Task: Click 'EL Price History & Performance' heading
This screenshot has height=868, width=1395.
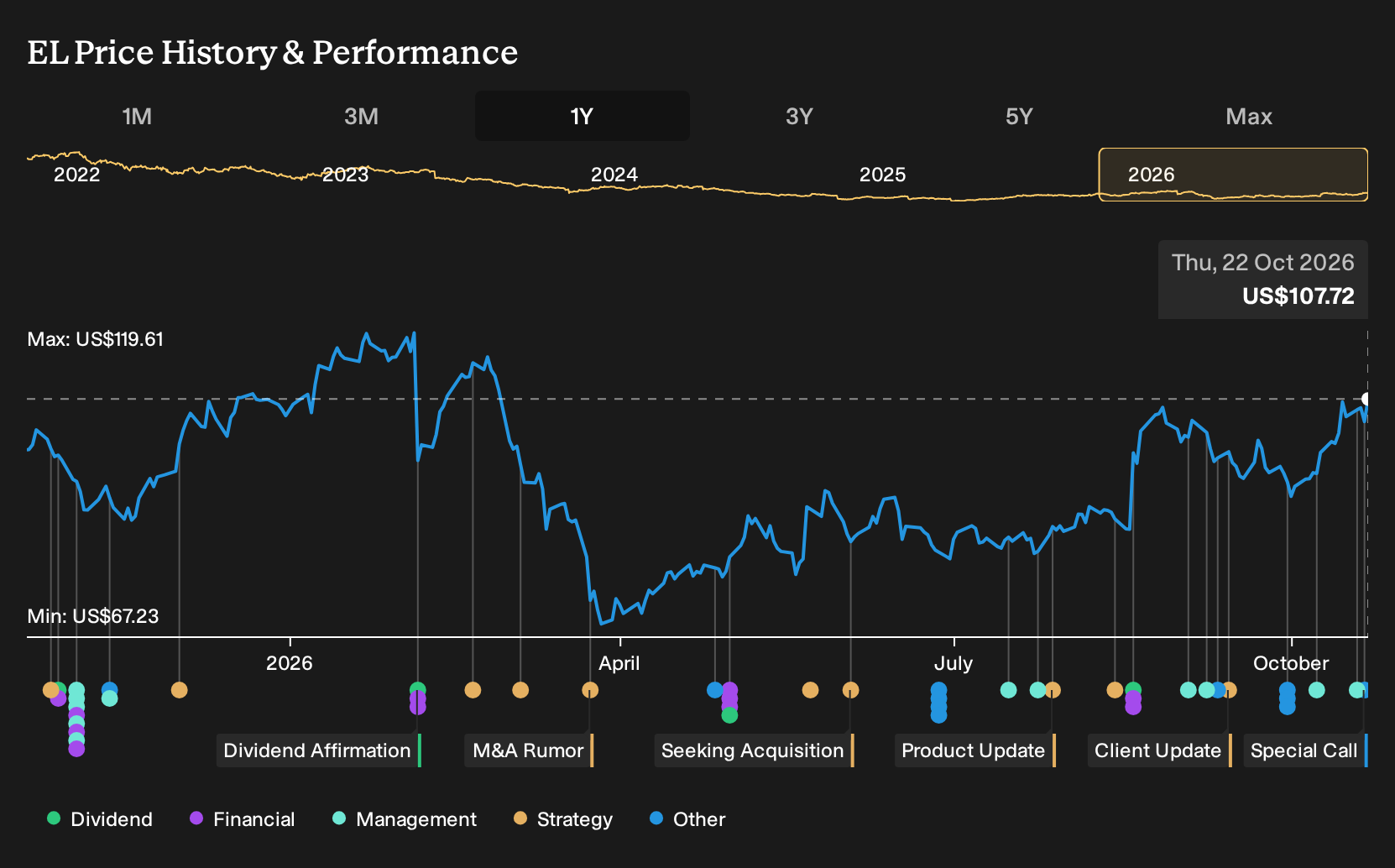Action: [x=273, y=52]
